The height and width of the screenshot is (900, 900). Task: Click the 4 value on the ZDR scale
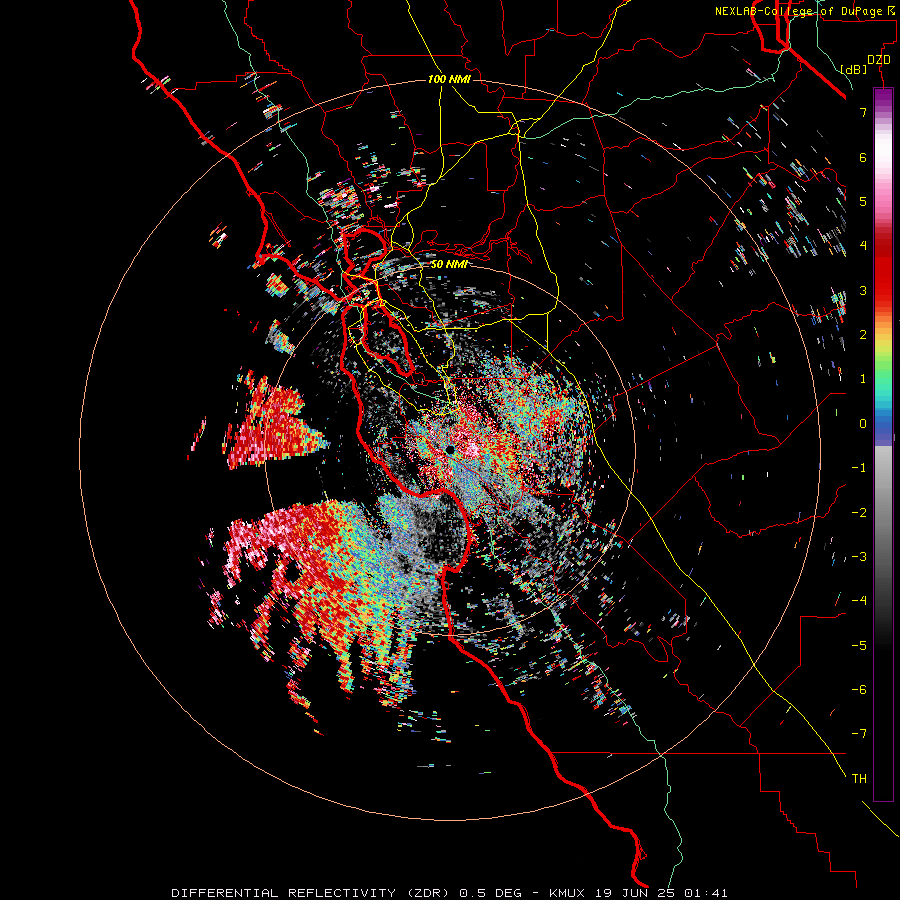(x=863, y=246)
